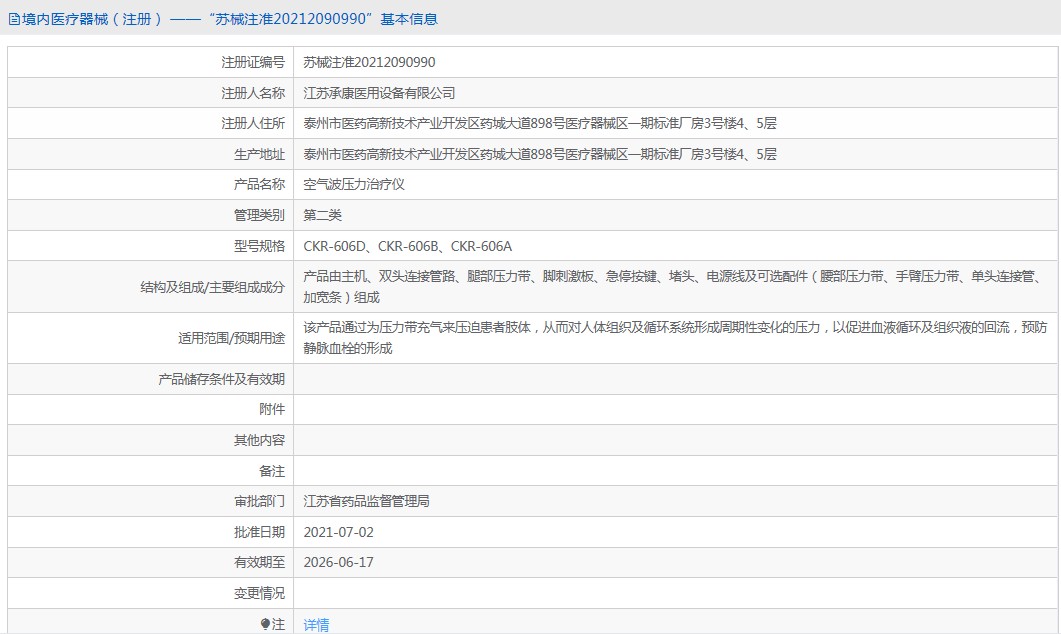Screen dimensions: 1061x634
Task: Click the 结构及组成/主要组成成分 label
Action: 213,287
